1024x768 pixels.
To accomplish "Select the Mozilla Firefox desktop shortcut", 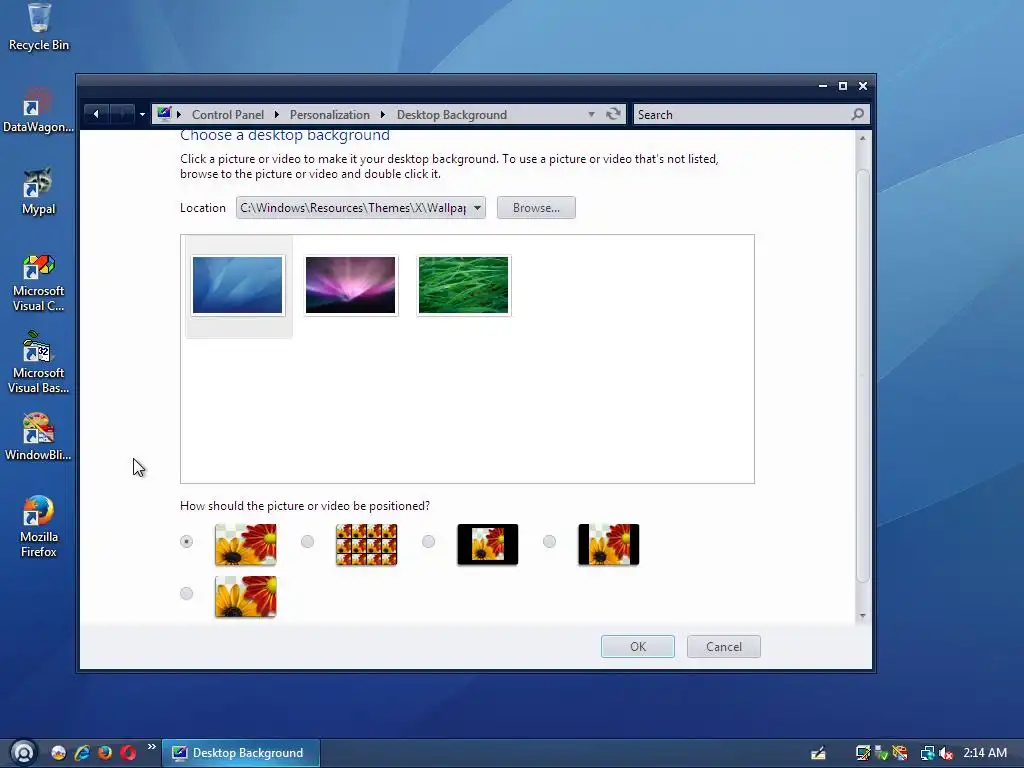I will [x=38, y=526].
